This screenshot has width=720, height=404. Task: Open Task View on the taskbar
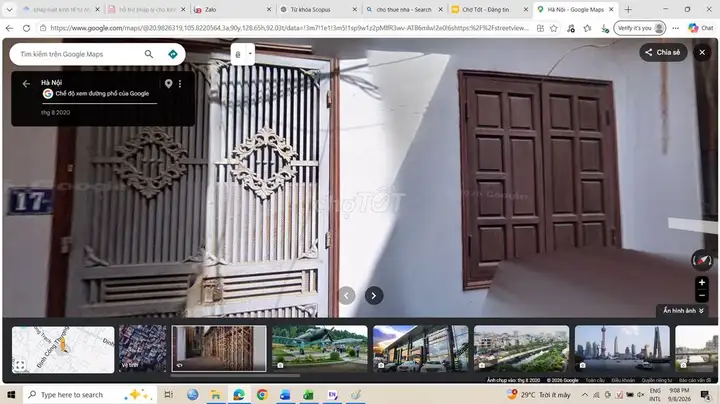[169, 395]
